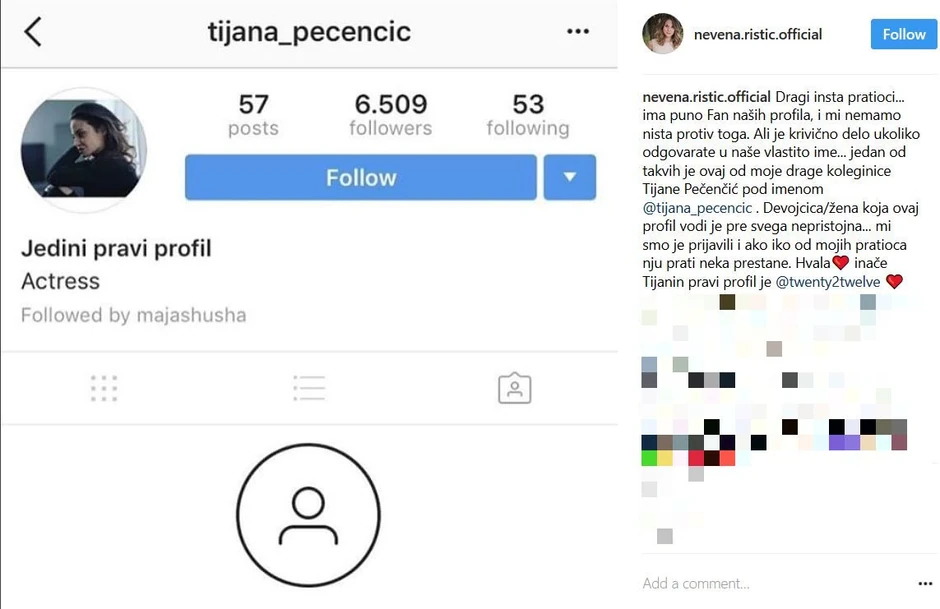View the 6.509 followers list
Screen dimensions: 940x609
pos(390,115)
